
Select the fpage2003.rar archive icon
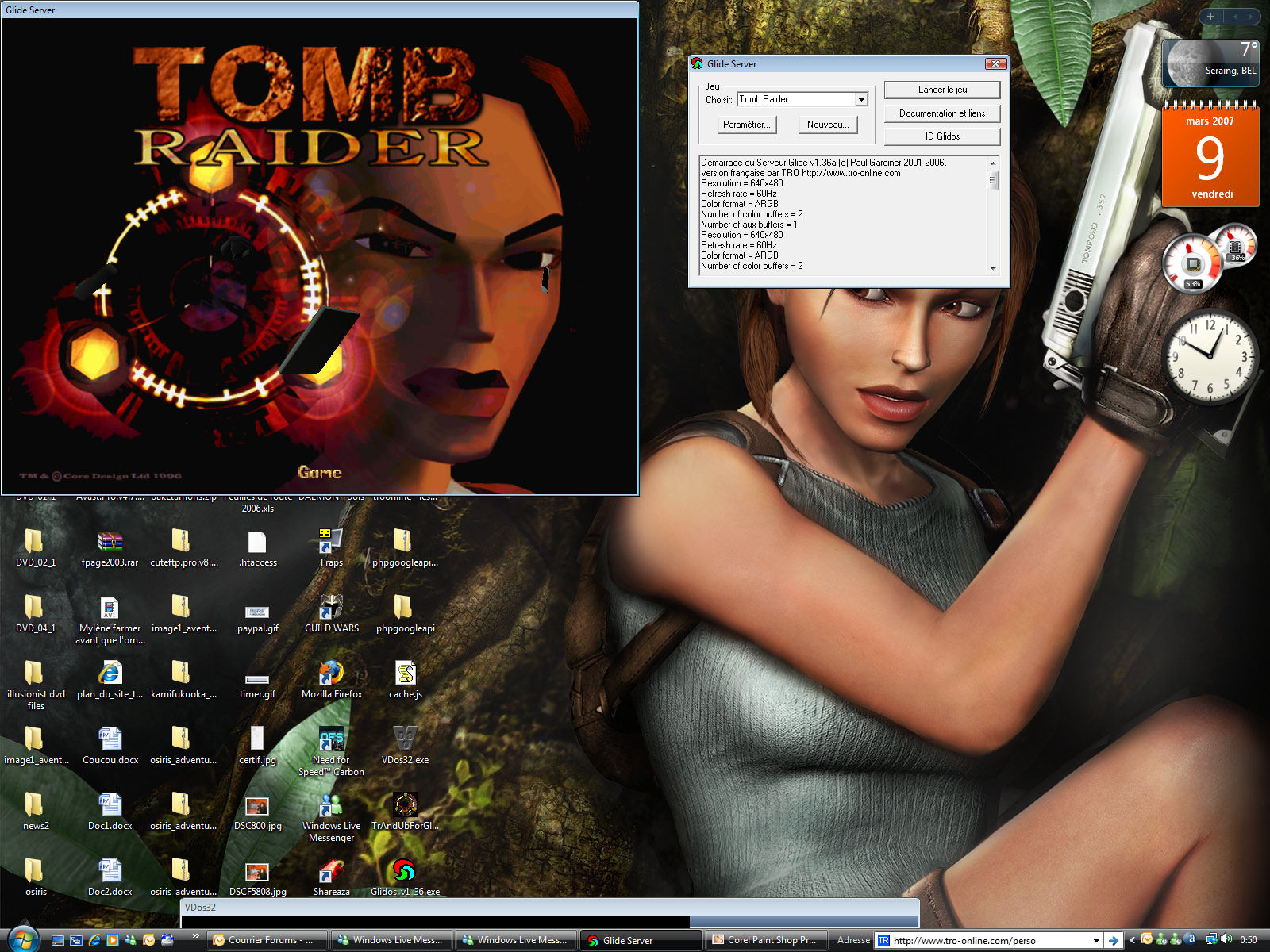(110, 547)
